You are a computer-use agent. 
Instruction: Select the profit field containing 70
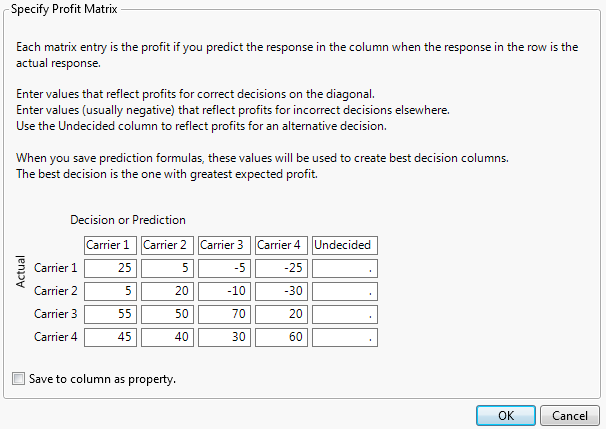click(x=224, y=314)
